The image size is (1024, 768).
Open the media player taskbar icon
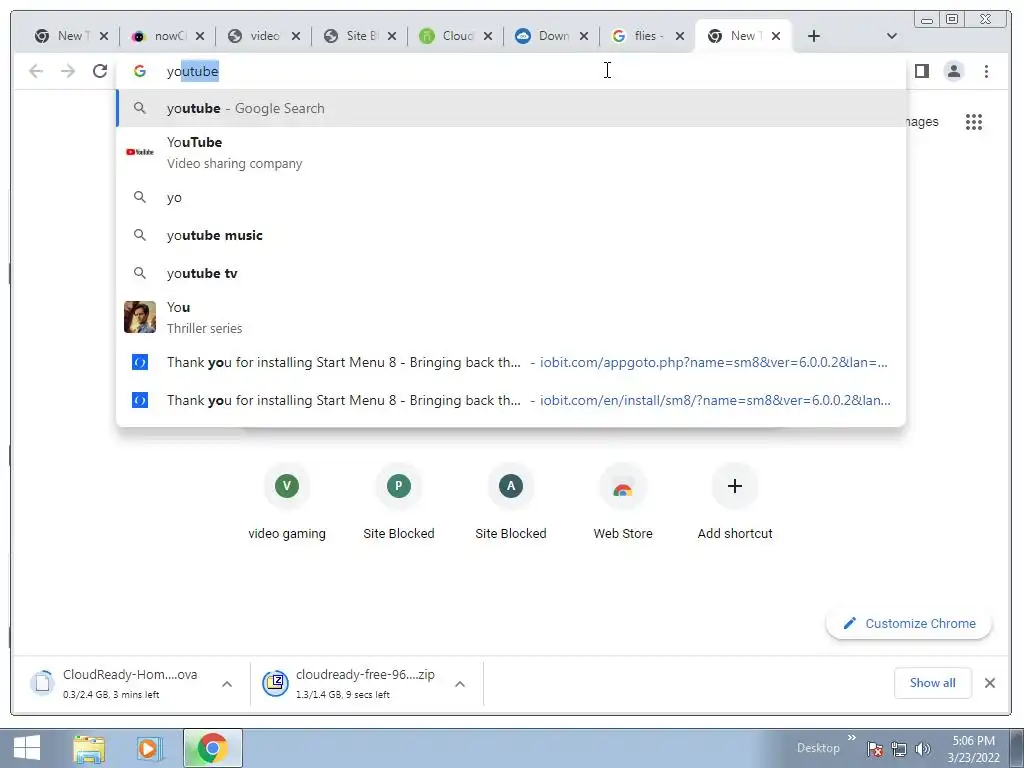tap(150, 748)
